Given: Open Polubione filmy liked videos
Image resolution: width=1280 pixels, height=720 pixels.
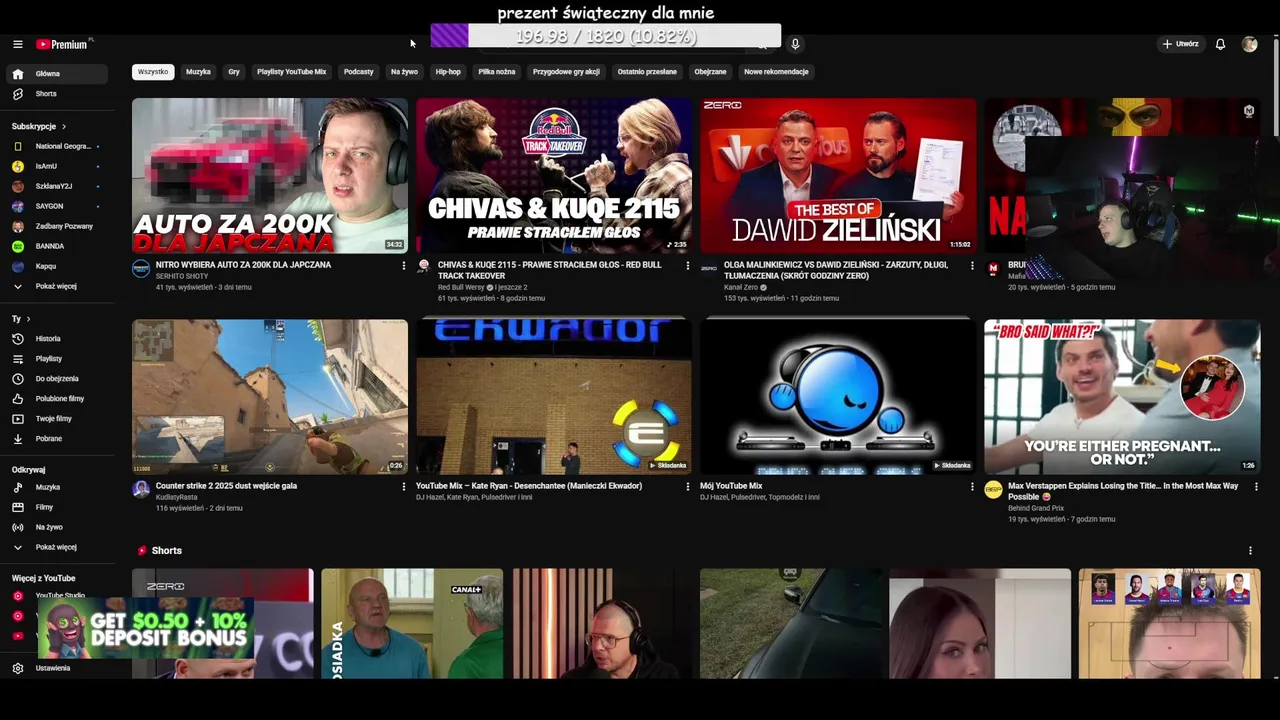Looking at the screenshot, I should tap(55, 399).
